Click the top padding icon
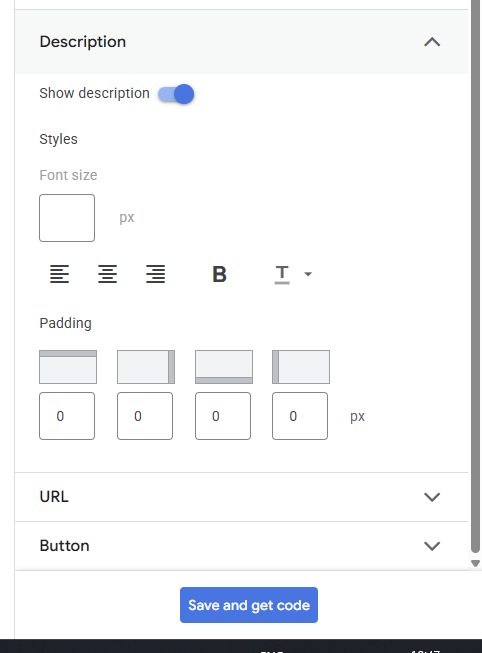This screenshot has height=653, width=482. [68, 367]
